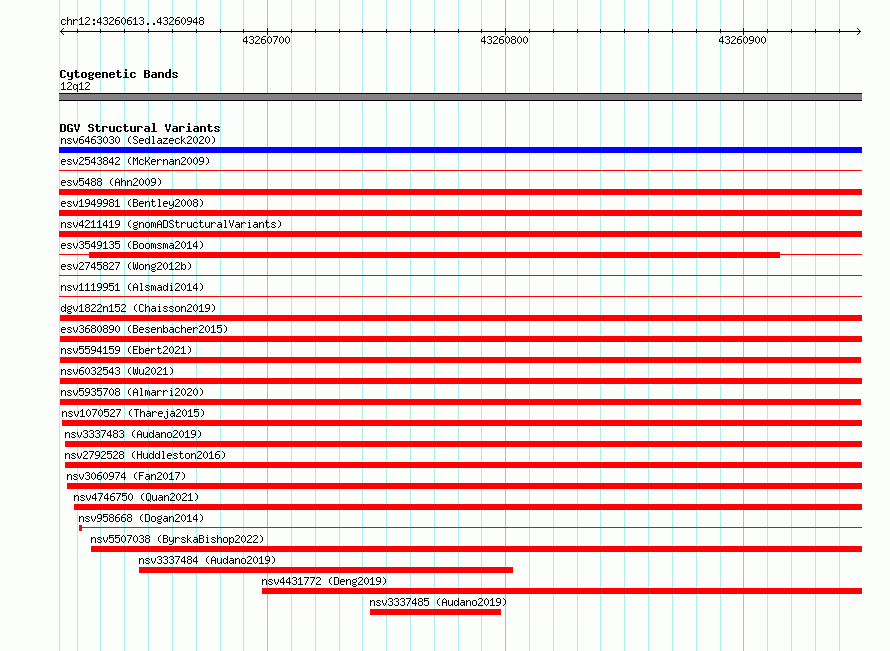The image size is (890, 651).
Task: Select the 12q12 band label
Action: tap(75, 86)
